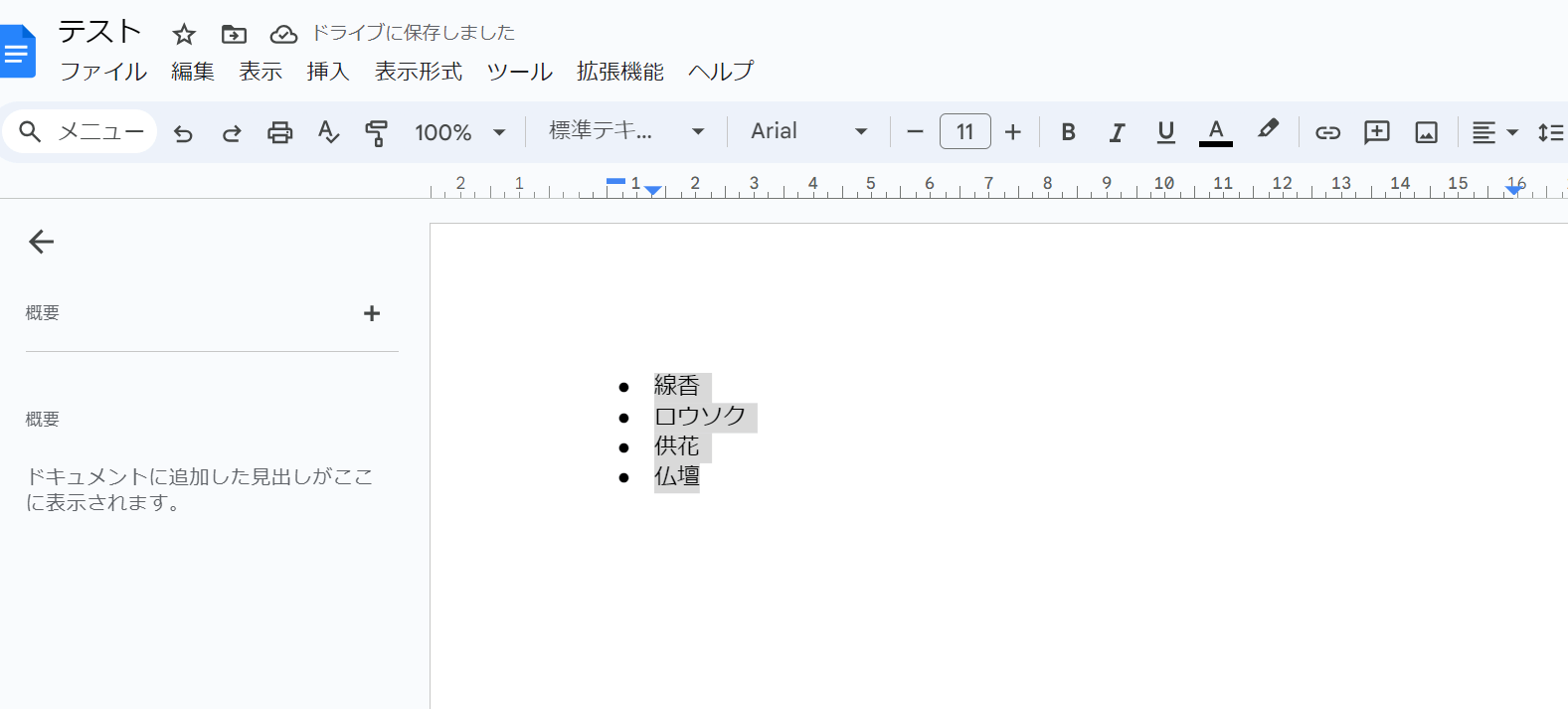Click the redo arrow icon
1568x709 pixels.
point(232,132)
